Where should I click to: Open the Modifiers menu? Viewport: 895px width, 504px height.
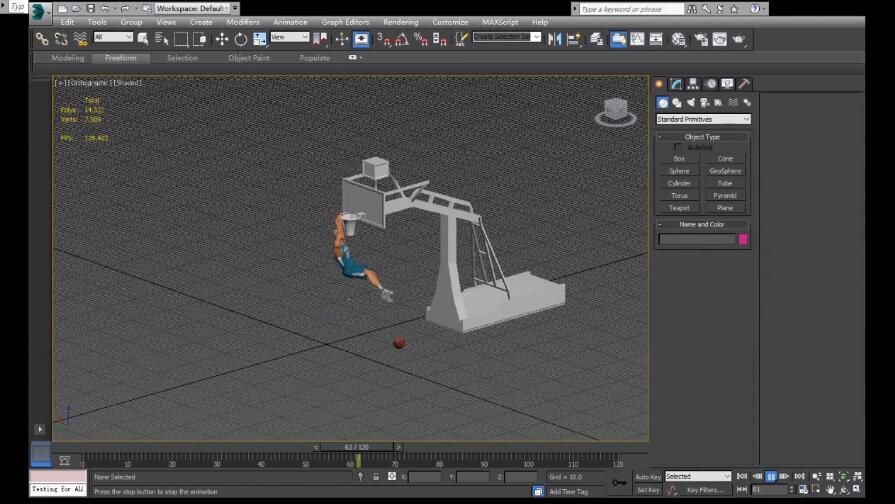[x=243, y=22]
